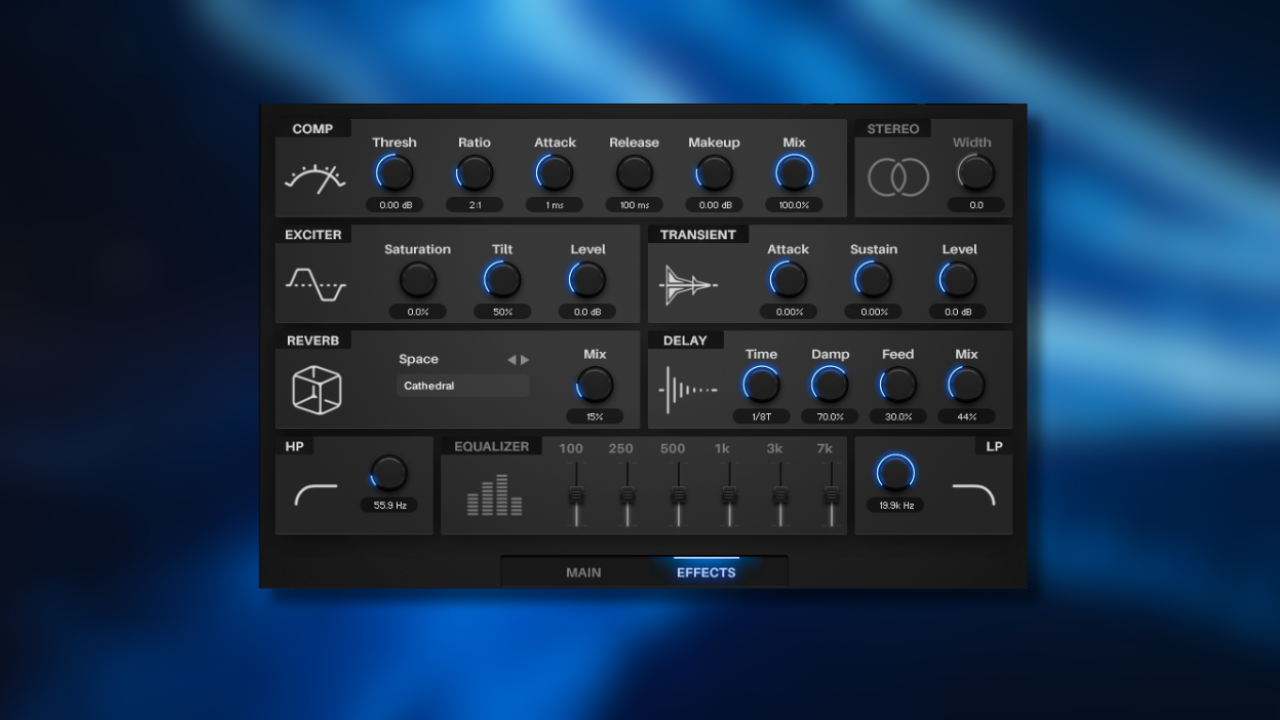The image size is (1280, 720).
Task: Click the compressor meter icon
Action: (315, 179)
